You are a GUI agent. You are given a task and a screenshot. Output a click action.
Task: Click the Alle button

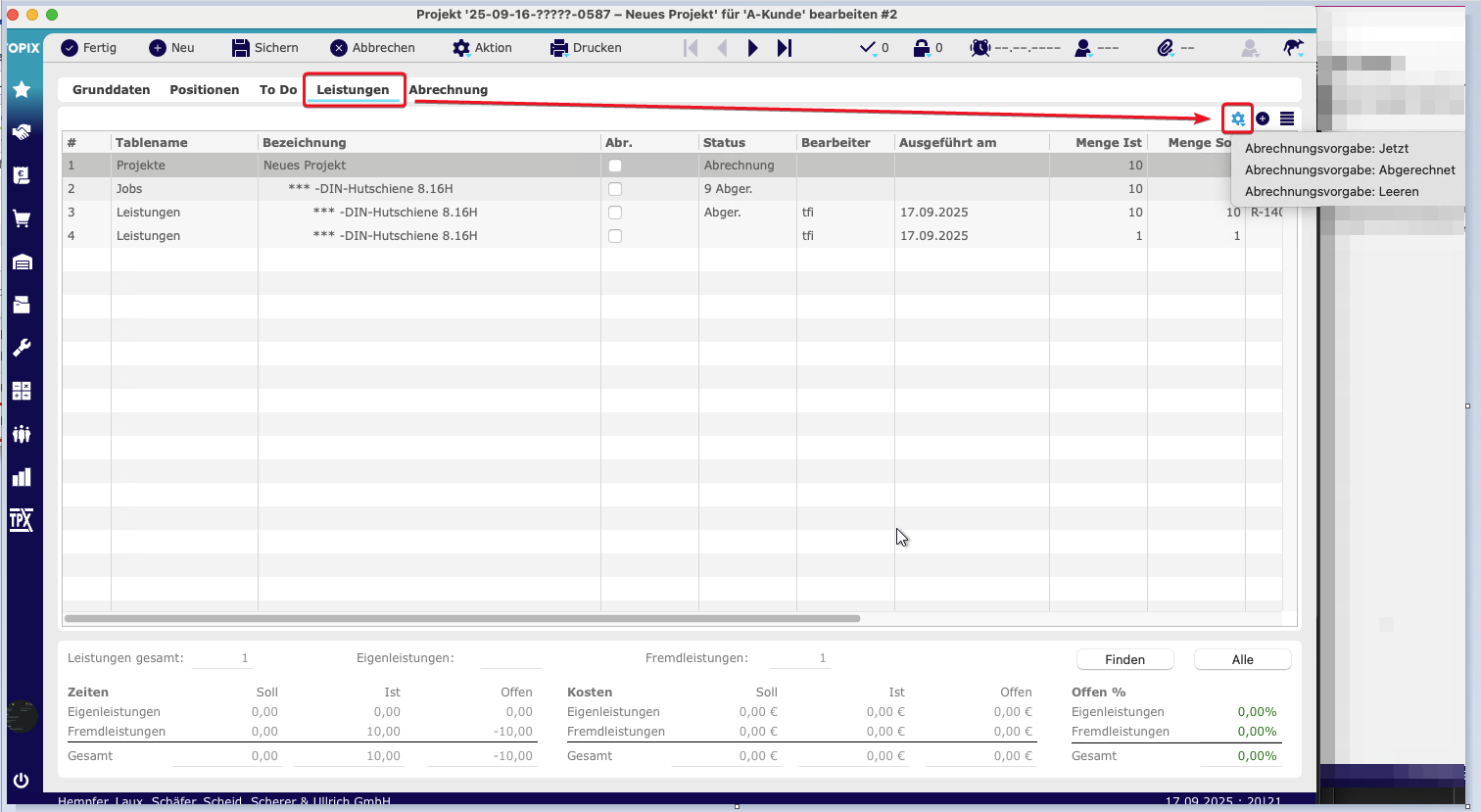pyautogui.click(x=1243, y=660)
